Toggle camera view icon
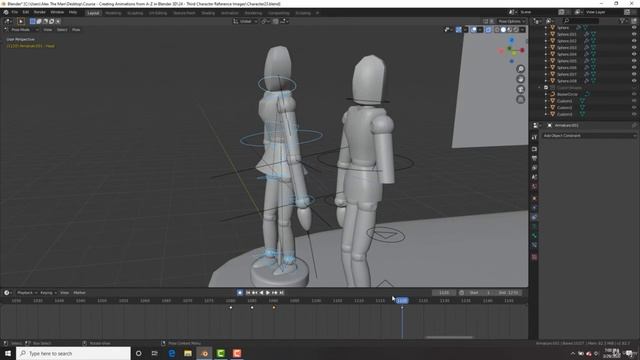This screenshot has width=640, height=360. click(x=520, y=89)
